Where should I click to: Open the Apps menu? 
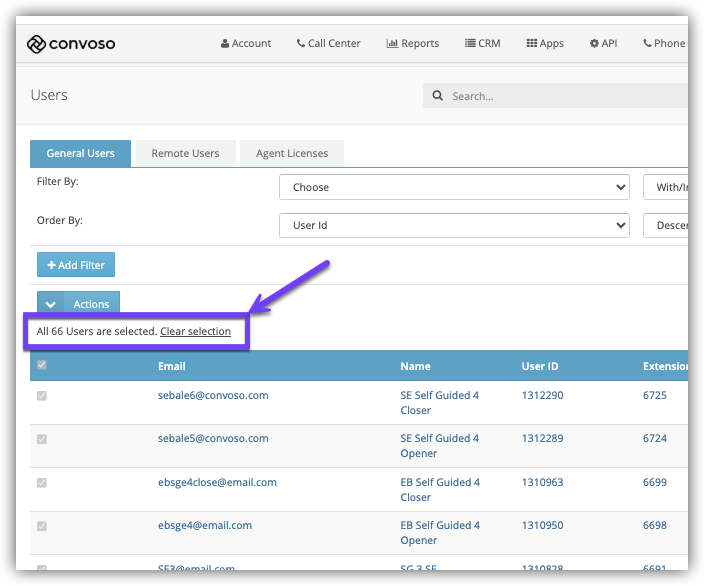(545, 44)
